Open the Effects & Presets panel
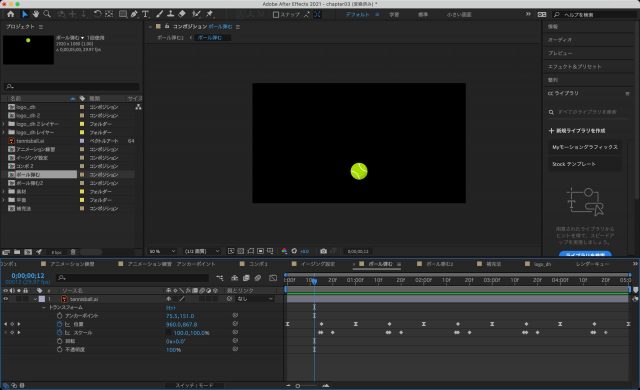Image resolution: width=640 pixels, height=390 pixels. 574,66
